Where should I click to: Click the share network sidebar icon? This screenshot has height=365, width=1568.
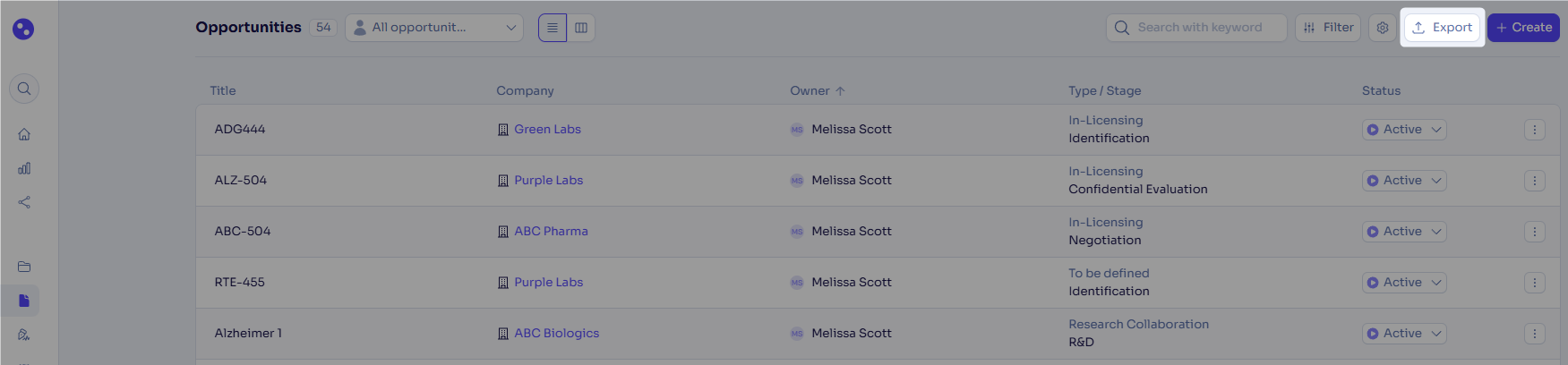click(x=24, y=202)
